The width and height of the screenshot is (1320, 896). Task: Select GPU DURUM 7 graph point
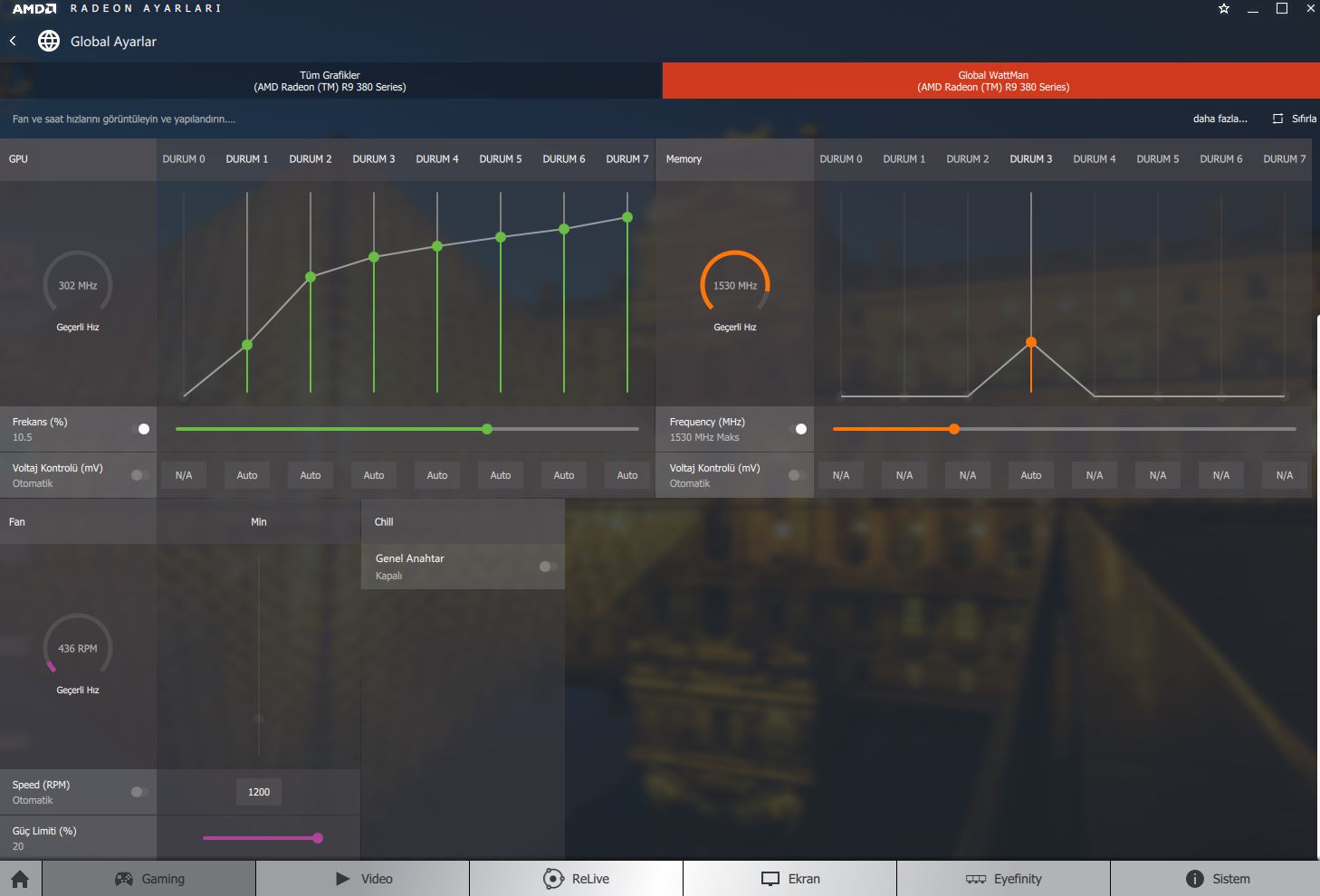pos(627,217)
